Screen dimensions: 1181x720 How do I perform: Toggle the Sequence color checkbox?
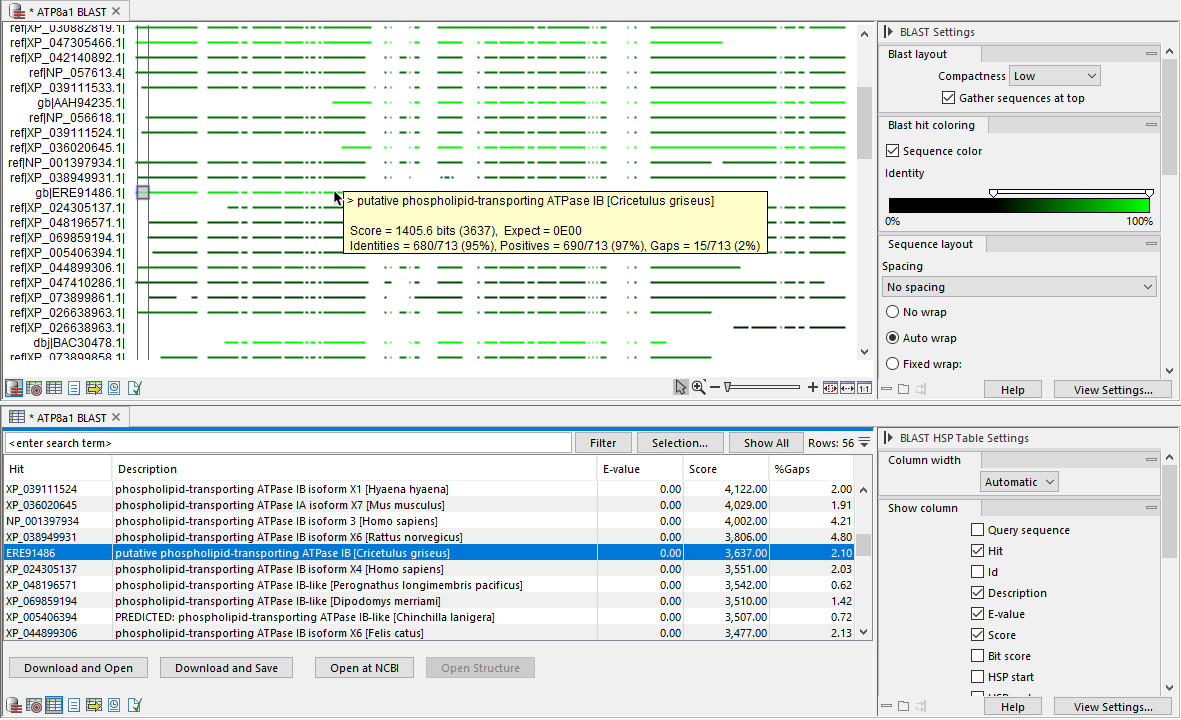892,151
